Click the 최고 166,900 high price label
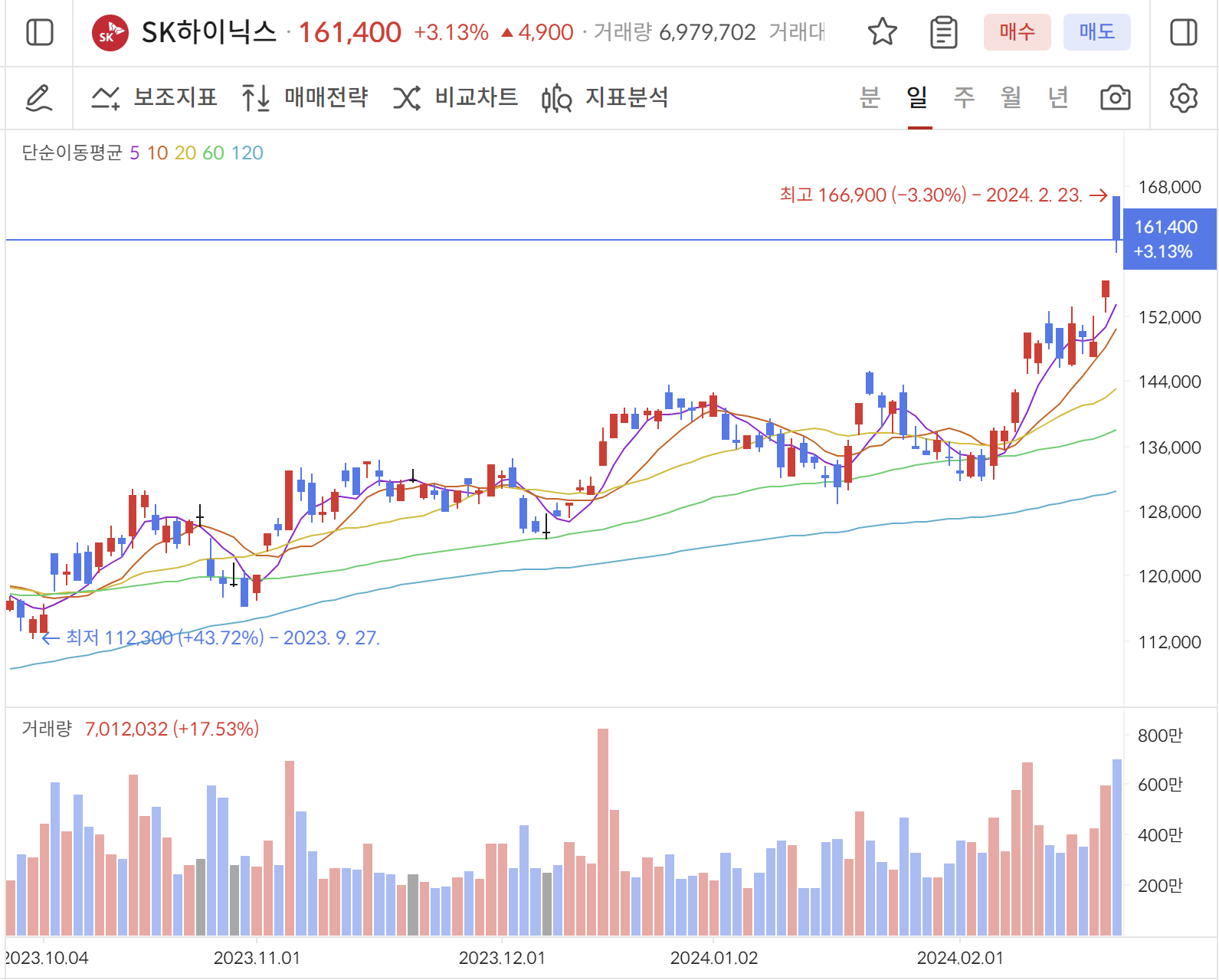The width and height of the screenshot is (1219, 980). pyautogui.click(x=931, y=195)
